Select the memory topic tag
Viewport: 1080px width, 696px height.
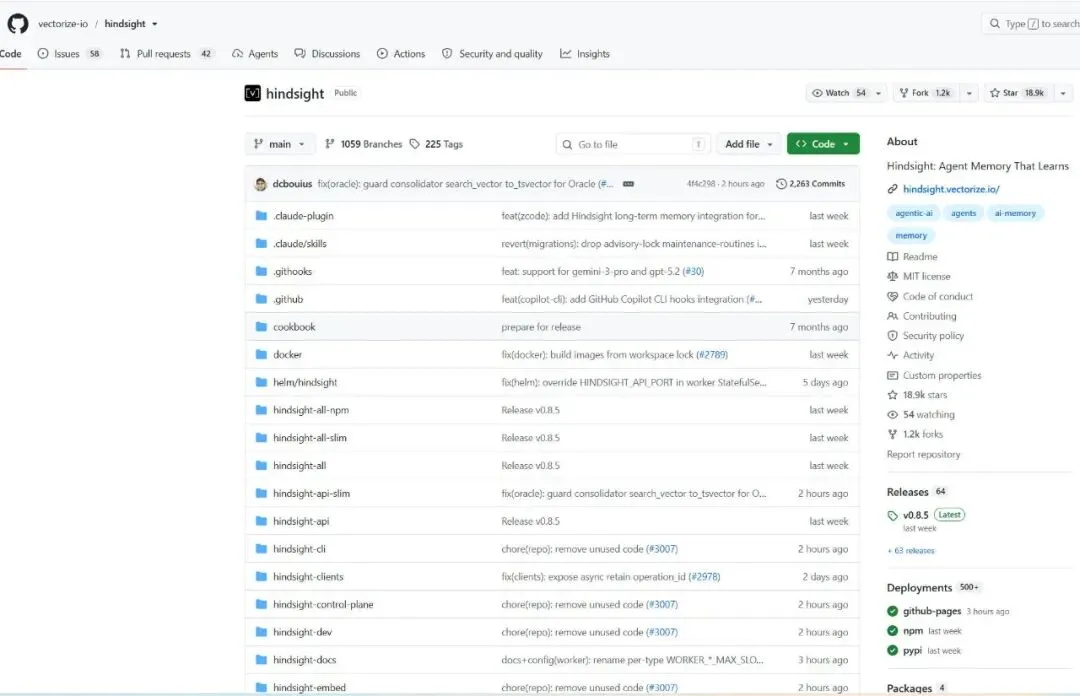pos(911,235)
